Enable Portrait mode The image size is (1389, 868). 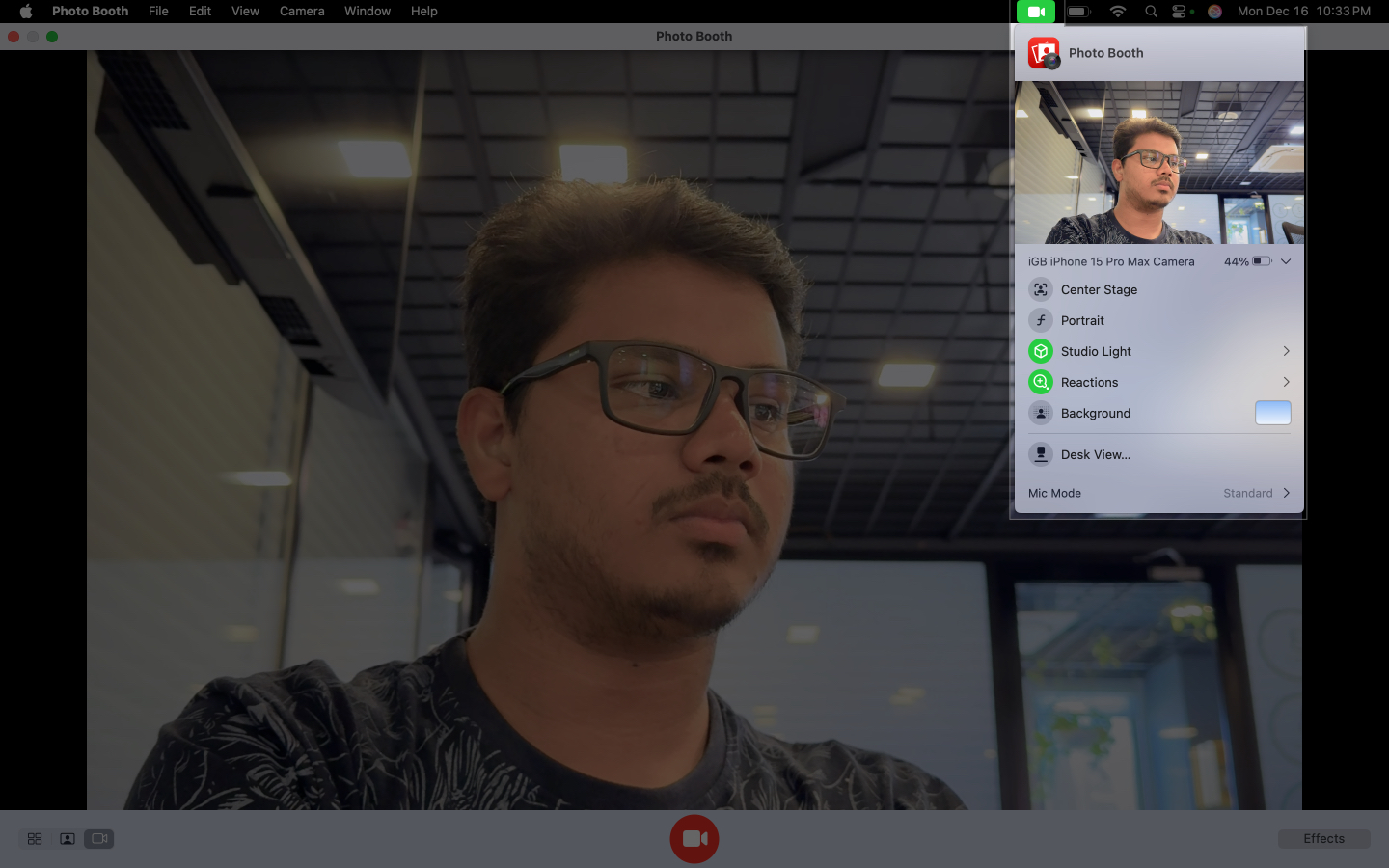click(1041, 320)
